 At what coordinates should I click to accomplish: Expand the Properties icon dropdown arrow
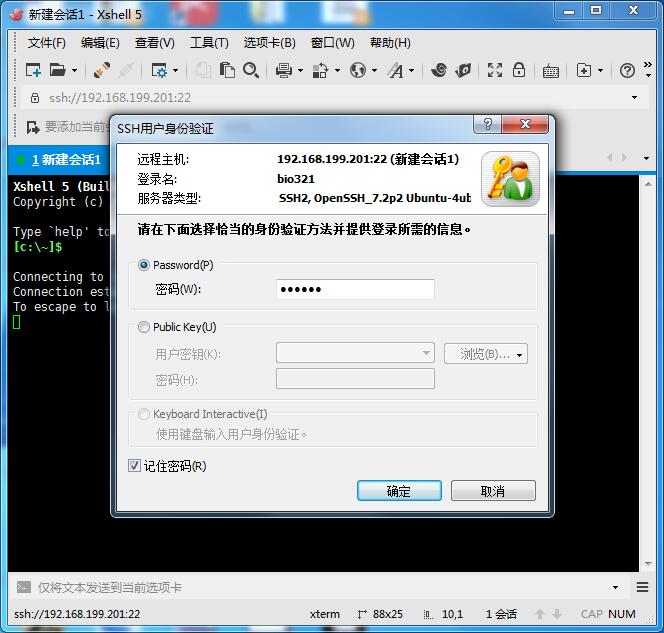[175, 70]
